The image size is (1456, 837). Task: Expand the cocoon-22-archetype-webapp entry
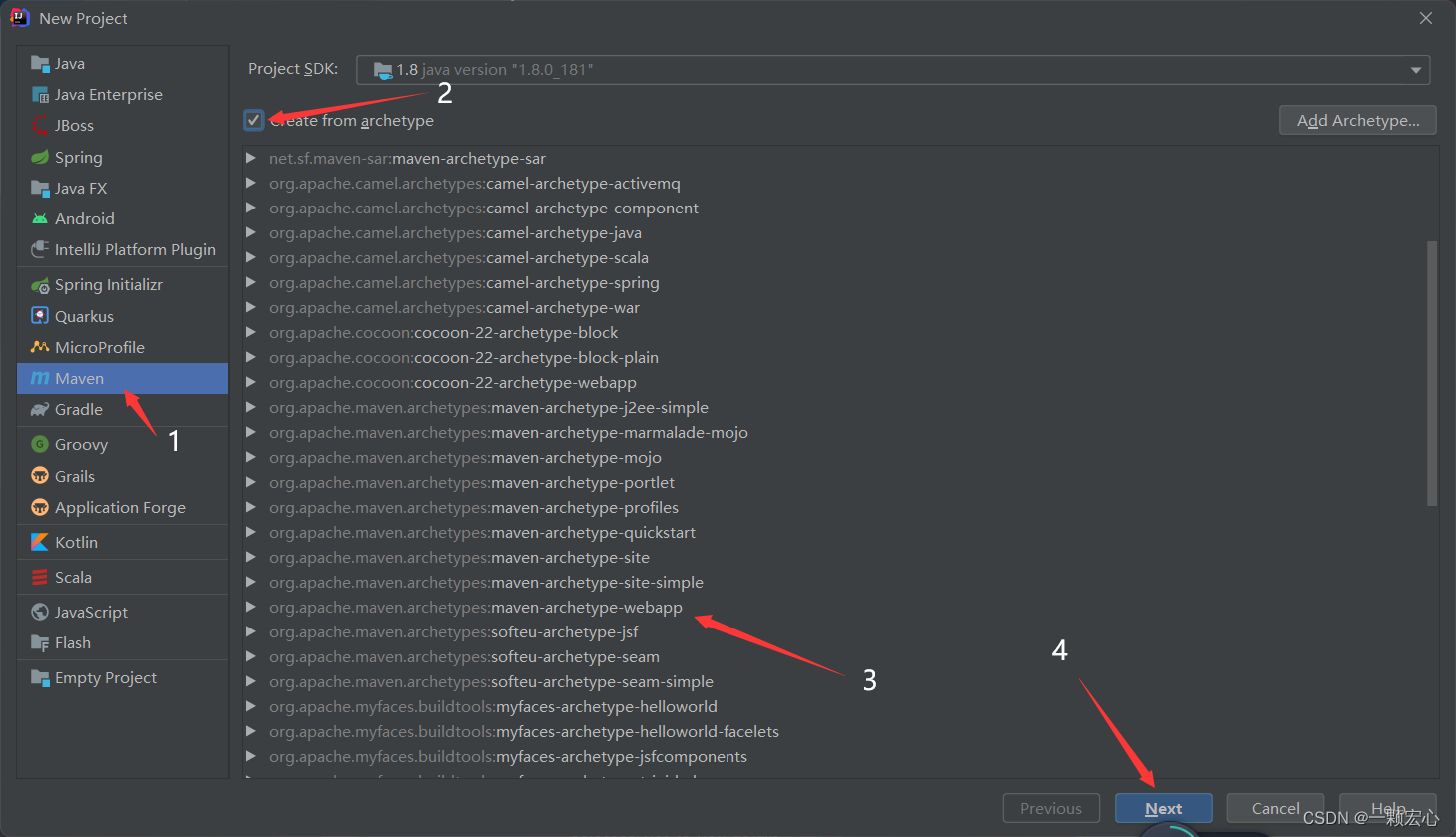pyautogui.click(x=251, y=382)
